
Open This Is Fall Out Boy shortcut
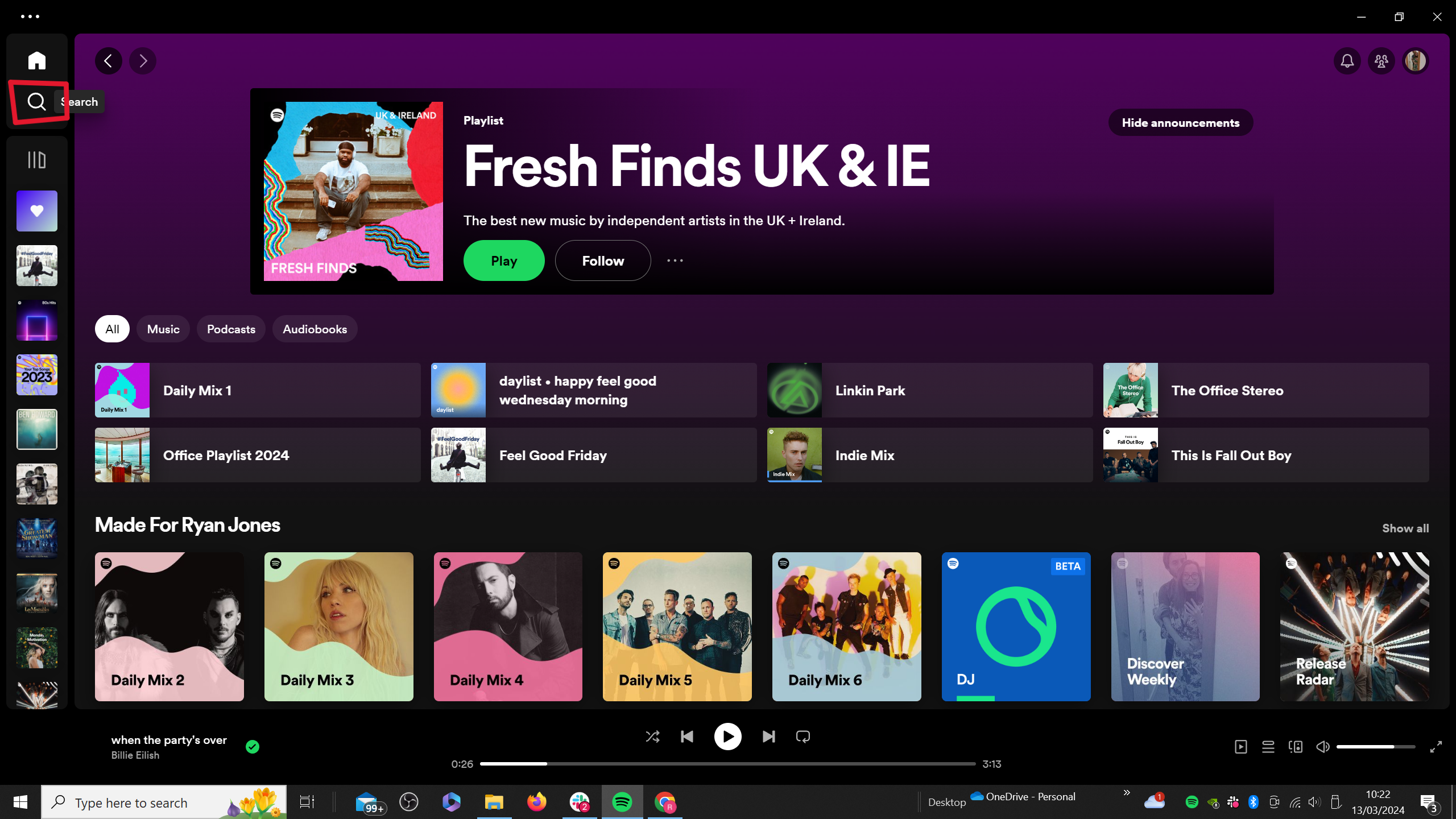1266,455
